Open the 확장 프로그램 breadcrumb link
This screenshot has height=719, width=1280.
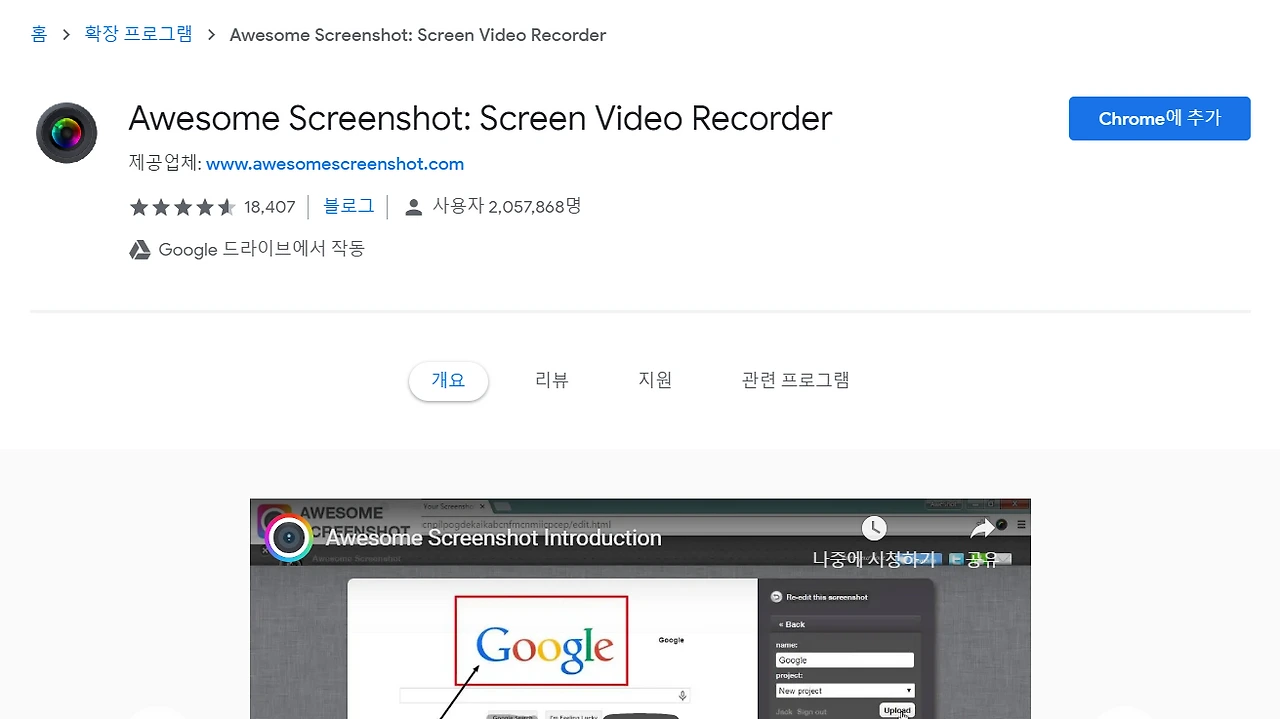[x=138, y=34]
